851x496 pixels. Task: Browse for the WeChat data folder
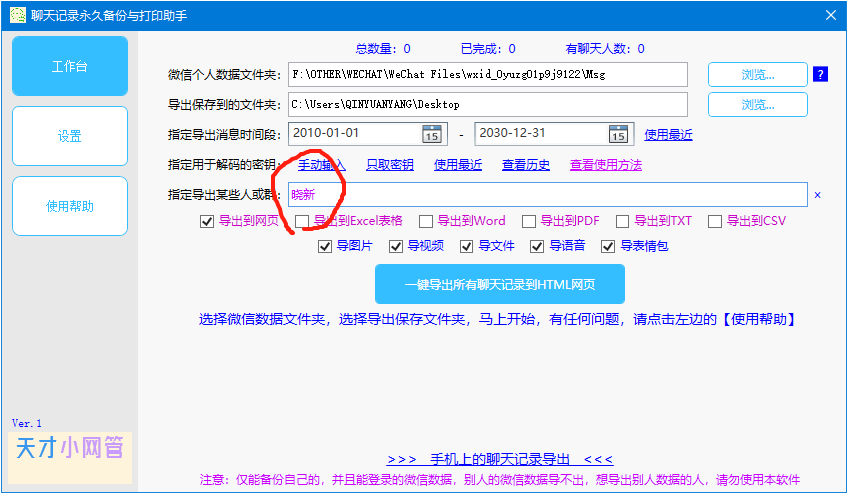click(x=758, y=74)
